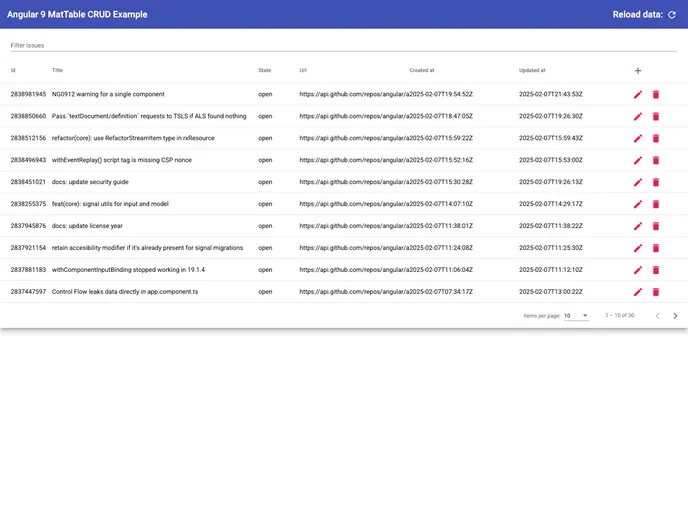Edit the docs: update security guide issue
This screenshot has height=512, width=688.
(638, 182)
